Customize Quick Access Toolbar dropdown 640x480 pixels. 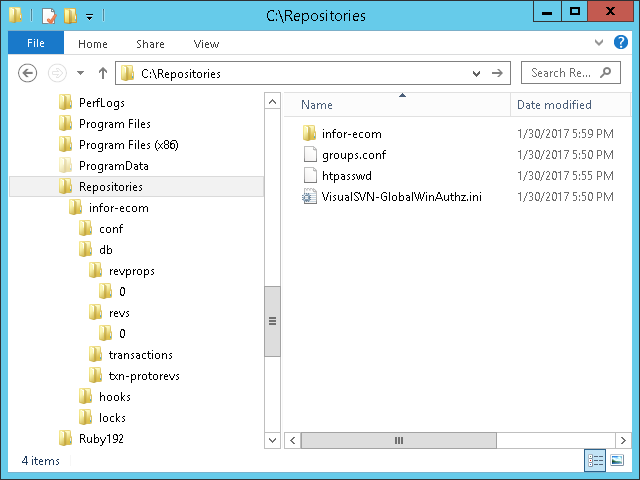point(89,16)
